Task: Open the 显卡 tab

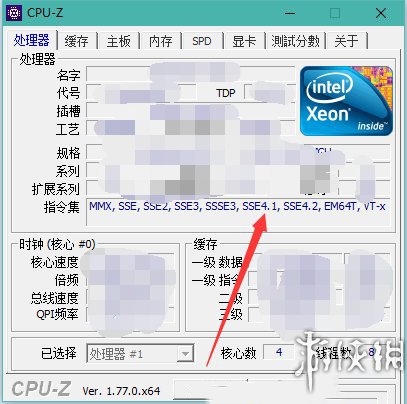Action: click(x=244, y=41)
